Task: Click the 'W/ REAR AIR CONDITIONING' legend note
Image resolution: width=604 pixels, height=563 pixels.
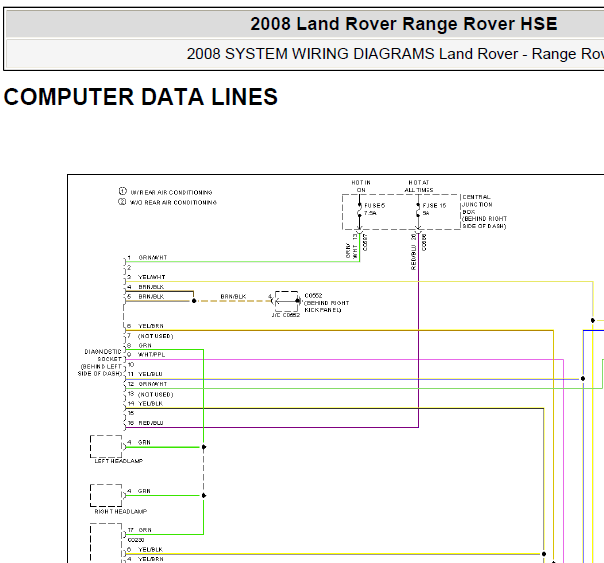Action: pyautogui.click(x=171, y=193)
